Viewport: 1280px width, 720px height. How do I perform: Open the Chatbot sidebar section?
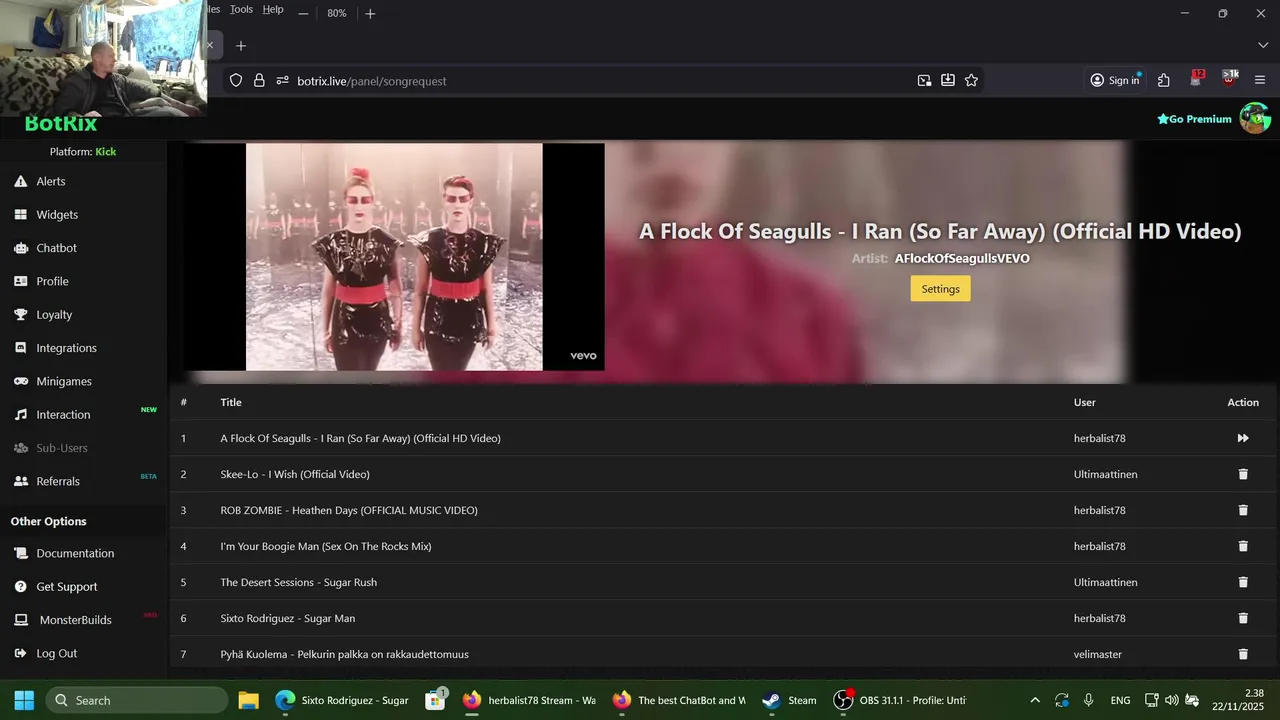[56, 248]
